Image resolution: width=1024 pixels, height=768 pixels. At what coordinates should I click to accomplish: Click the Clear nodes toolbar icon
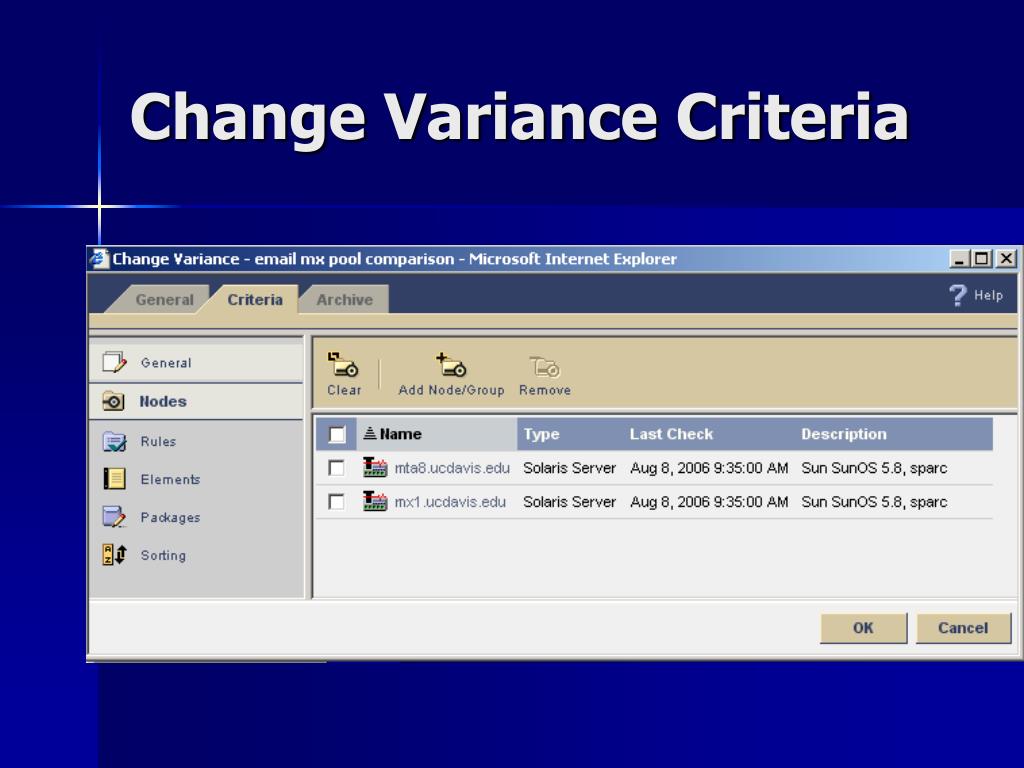point(343,365)
